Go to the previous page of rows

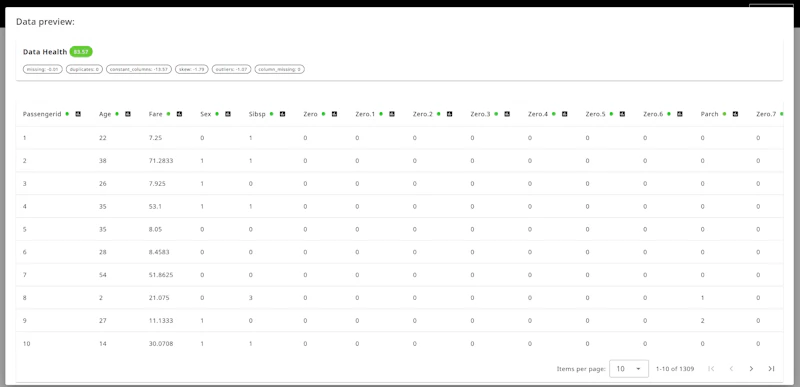[x=731, y=369]
